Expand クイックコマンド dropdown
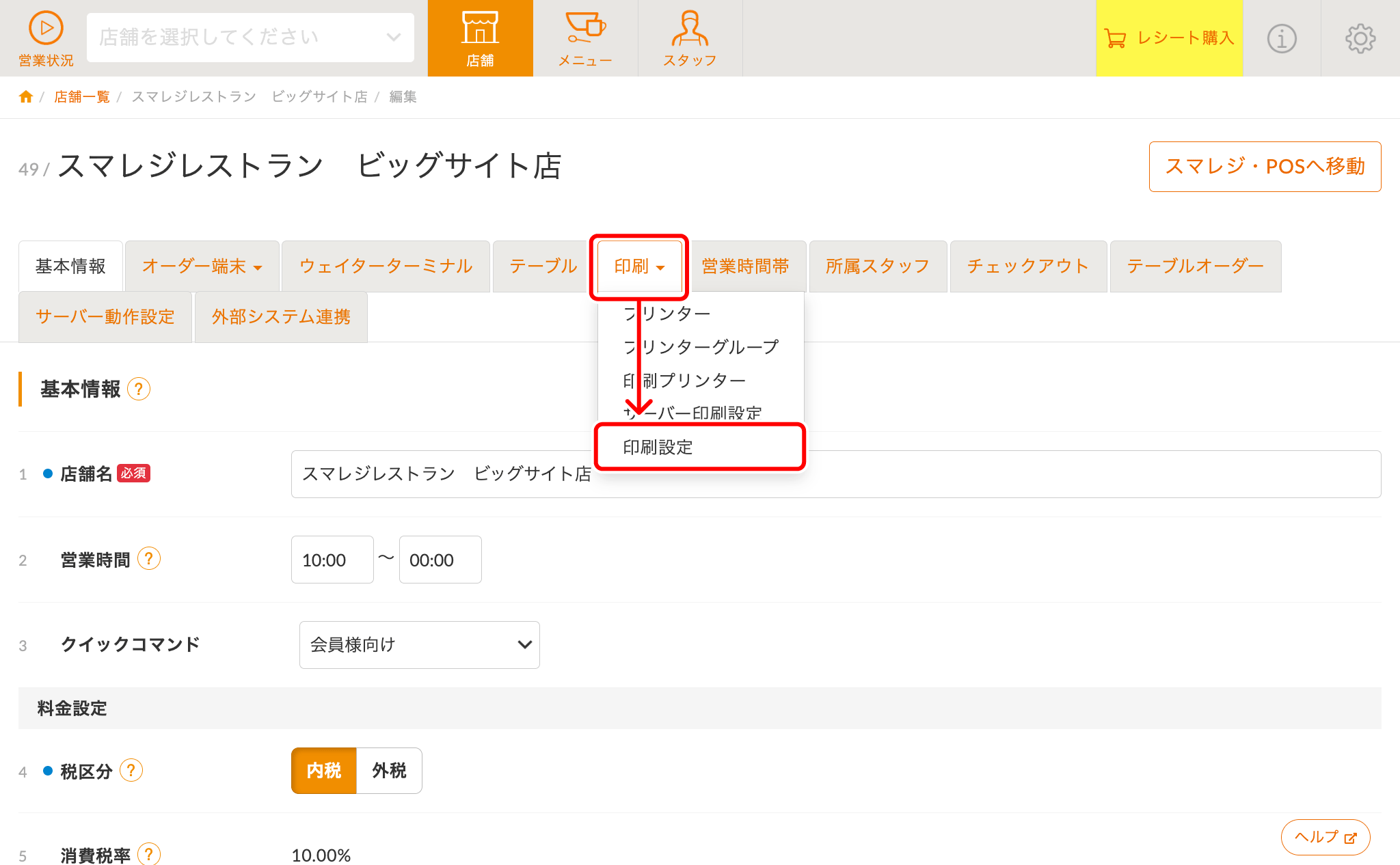The image size is (1400, 865). (x=420, y=644)
